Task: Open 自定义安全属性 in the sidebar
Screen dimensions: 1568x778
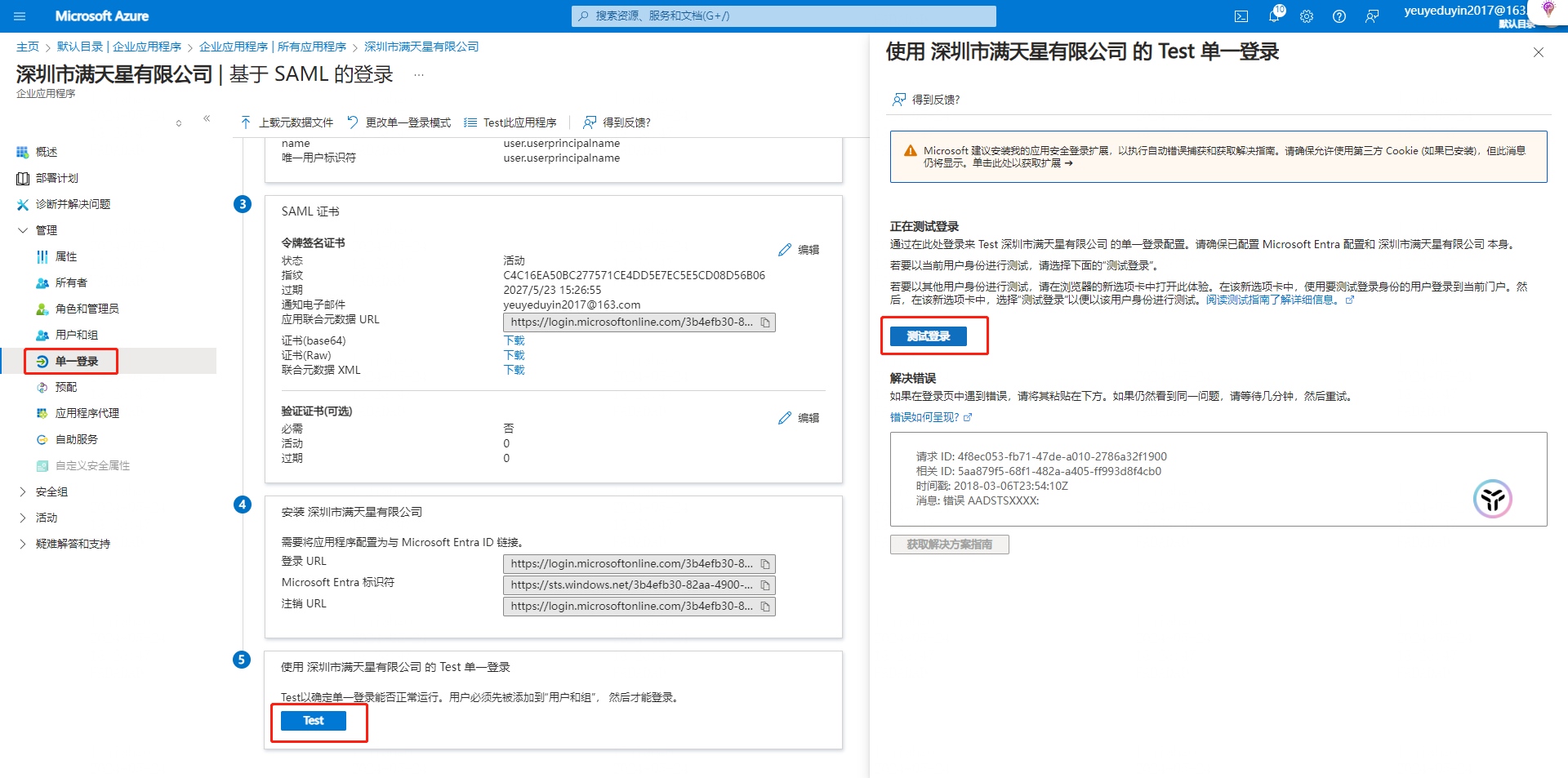Action: coord(92,465)
